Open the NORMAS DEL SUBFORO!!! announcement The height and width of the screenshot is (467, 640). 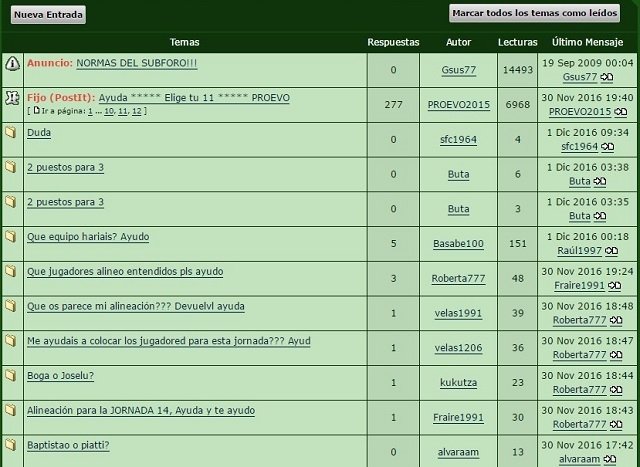(x=137, y=63)
